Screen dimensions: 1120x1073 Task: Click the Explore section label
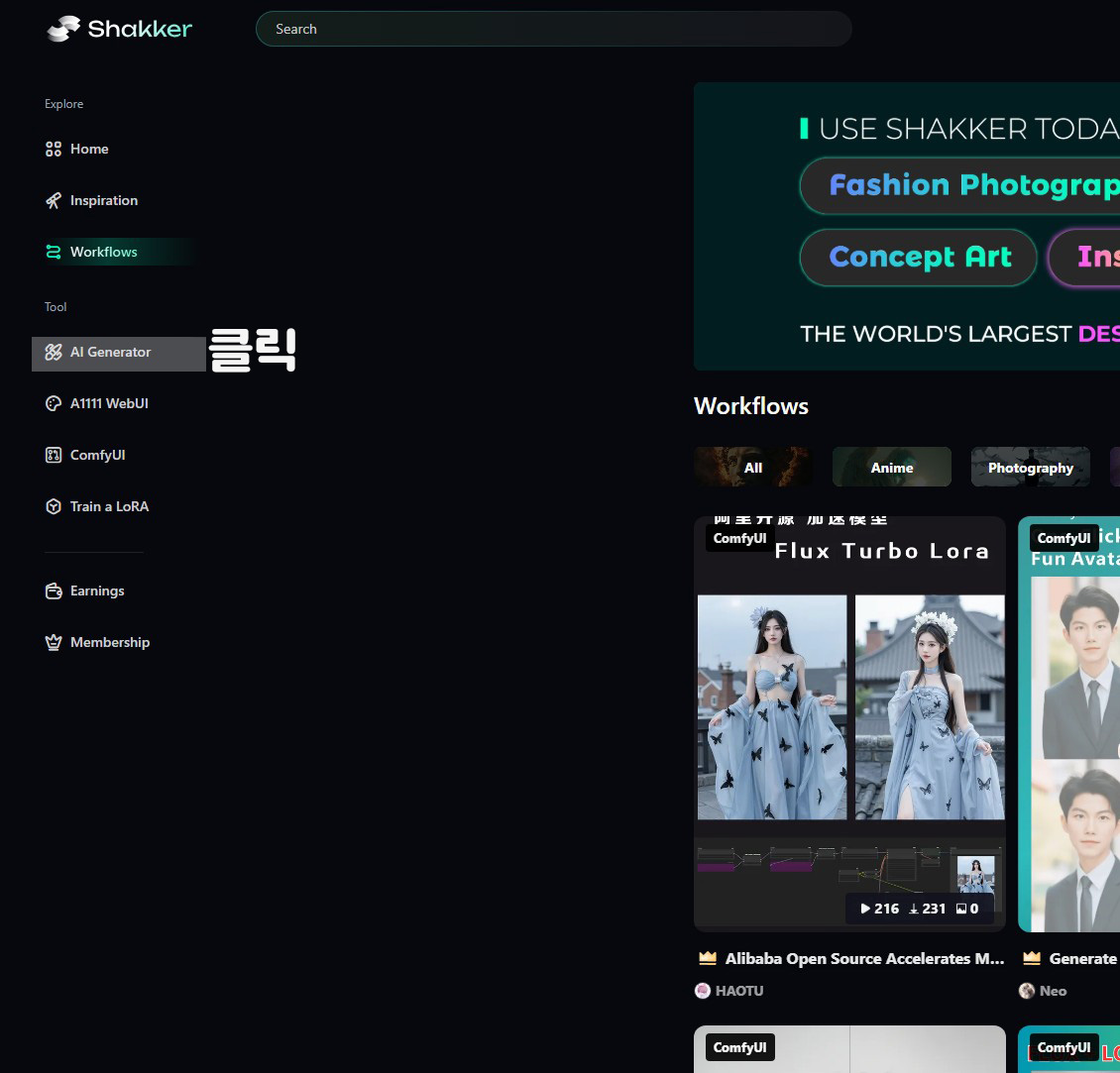(63, 104)
